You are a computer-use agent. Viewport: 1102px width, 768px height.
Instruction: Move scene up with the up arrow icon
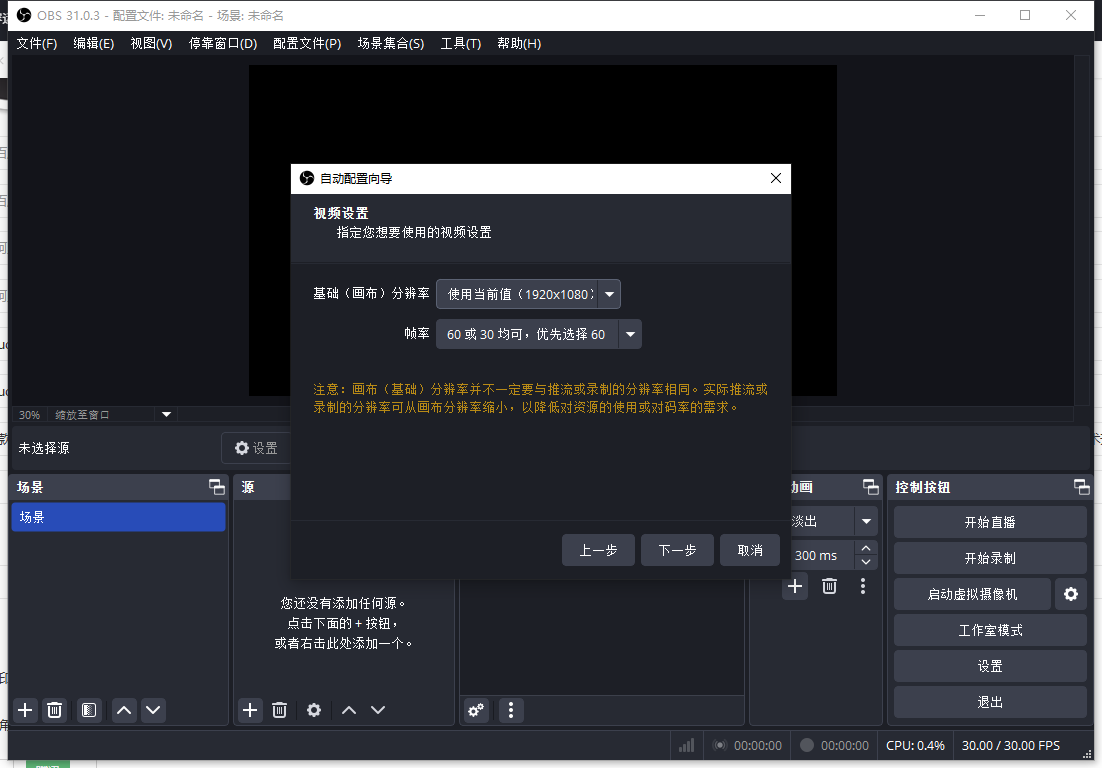[x=123, y=710]
